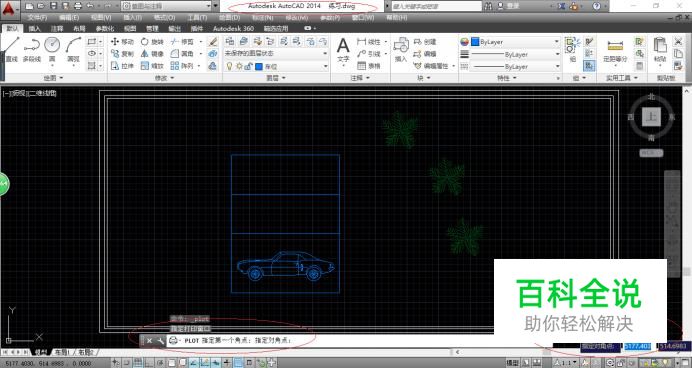Image resolution: width=692 pixels, height=368 pixels.
Task: Click the Rotate (旋转) tool
Action: [x=152, y=41]
